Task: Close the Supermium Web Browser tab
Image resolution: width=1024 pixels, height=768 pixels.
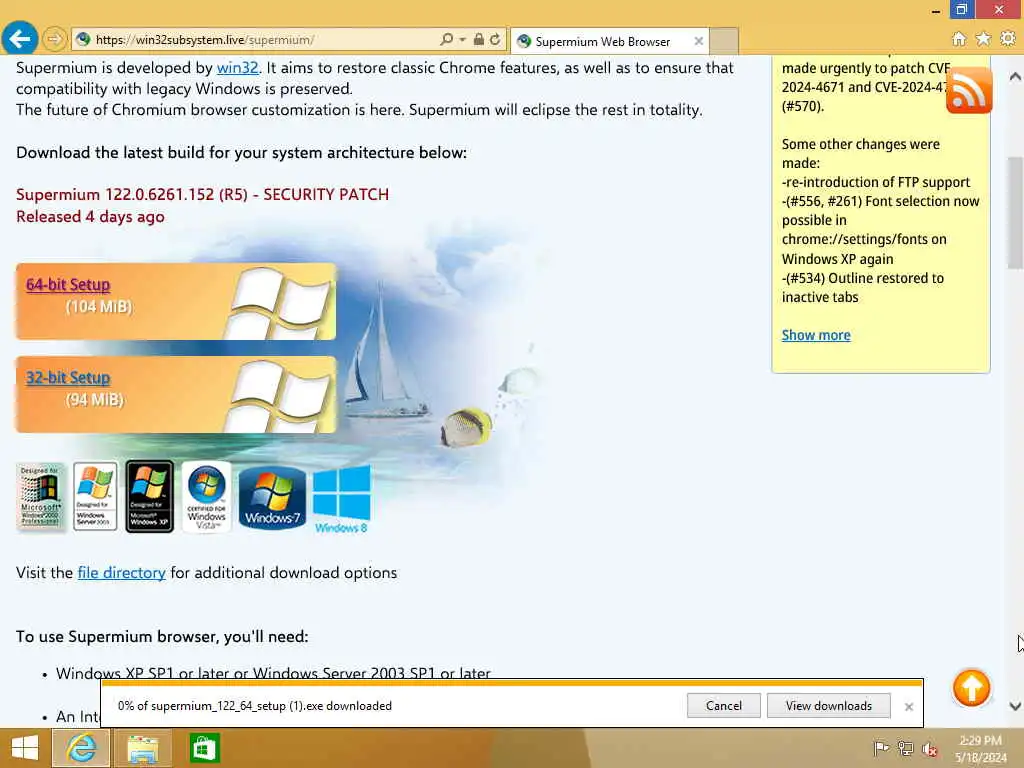Action: [698, 41]
